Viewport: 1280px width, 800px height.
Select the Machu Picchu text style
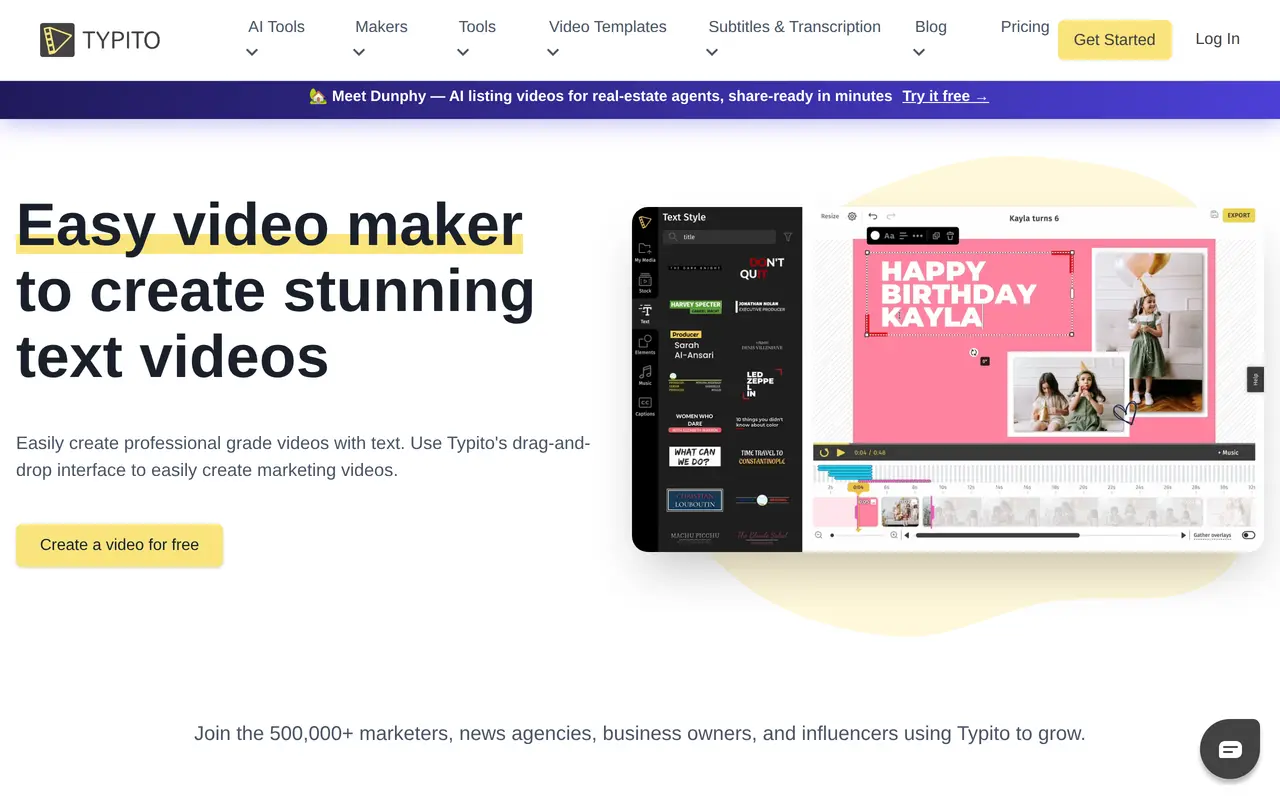[x=695, y=536]
